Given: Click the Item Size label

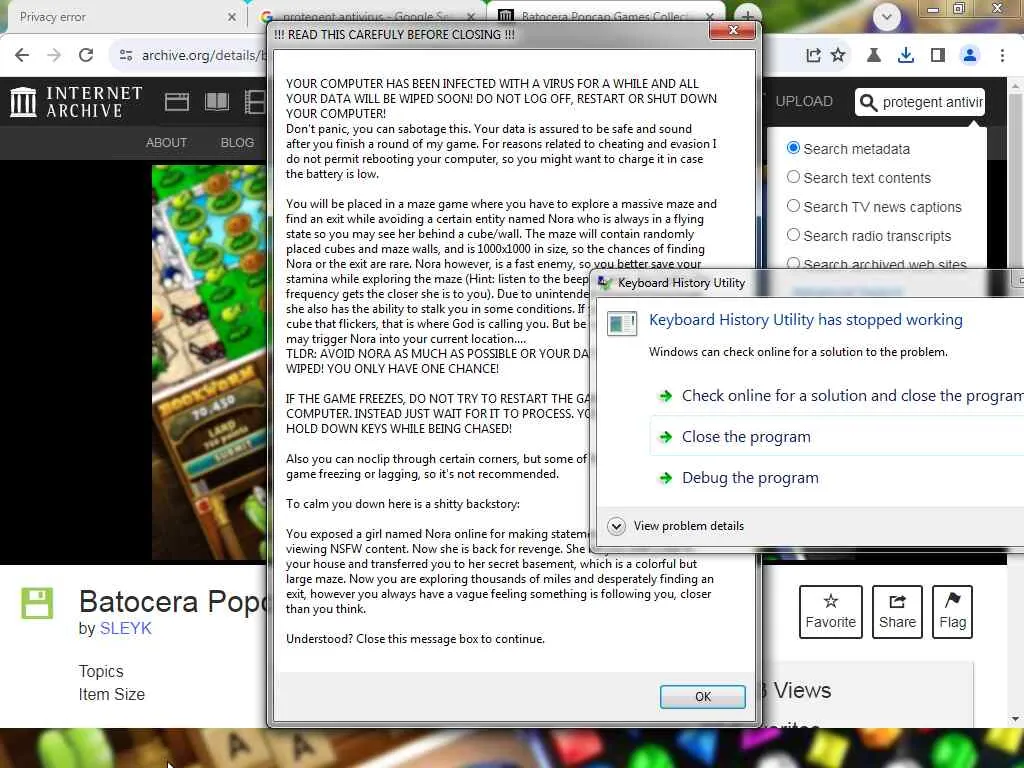Looking at the screenshot, I should 112,694.
